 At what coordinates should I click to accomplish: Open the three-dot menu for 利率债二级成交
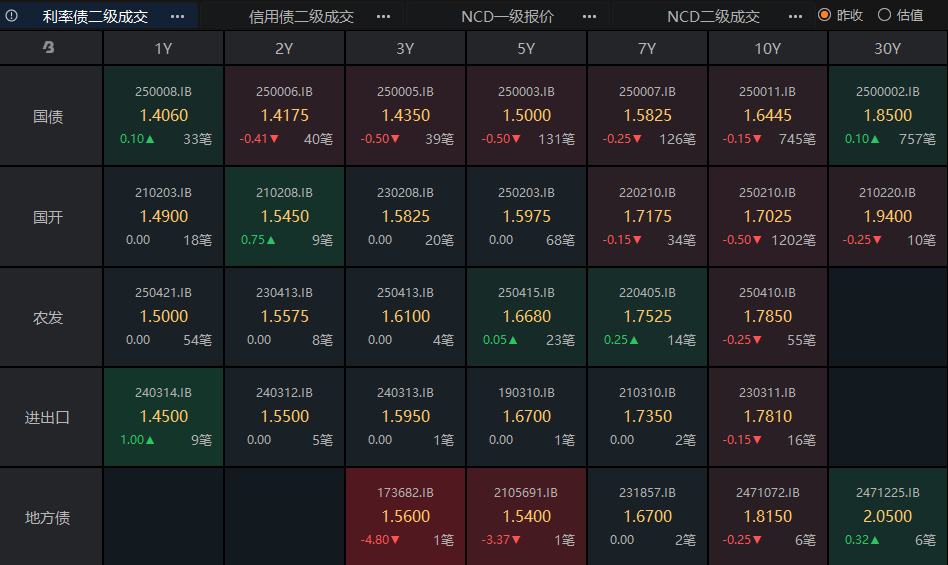(178, 16)
